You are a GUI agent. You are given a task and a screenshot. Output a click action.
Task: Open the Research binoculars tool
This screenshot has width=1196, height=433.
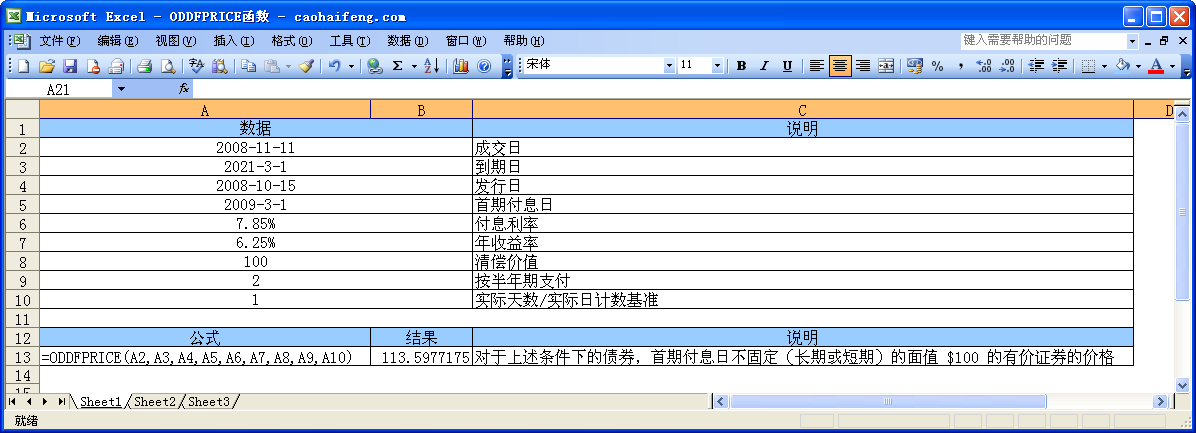(220, 66)
